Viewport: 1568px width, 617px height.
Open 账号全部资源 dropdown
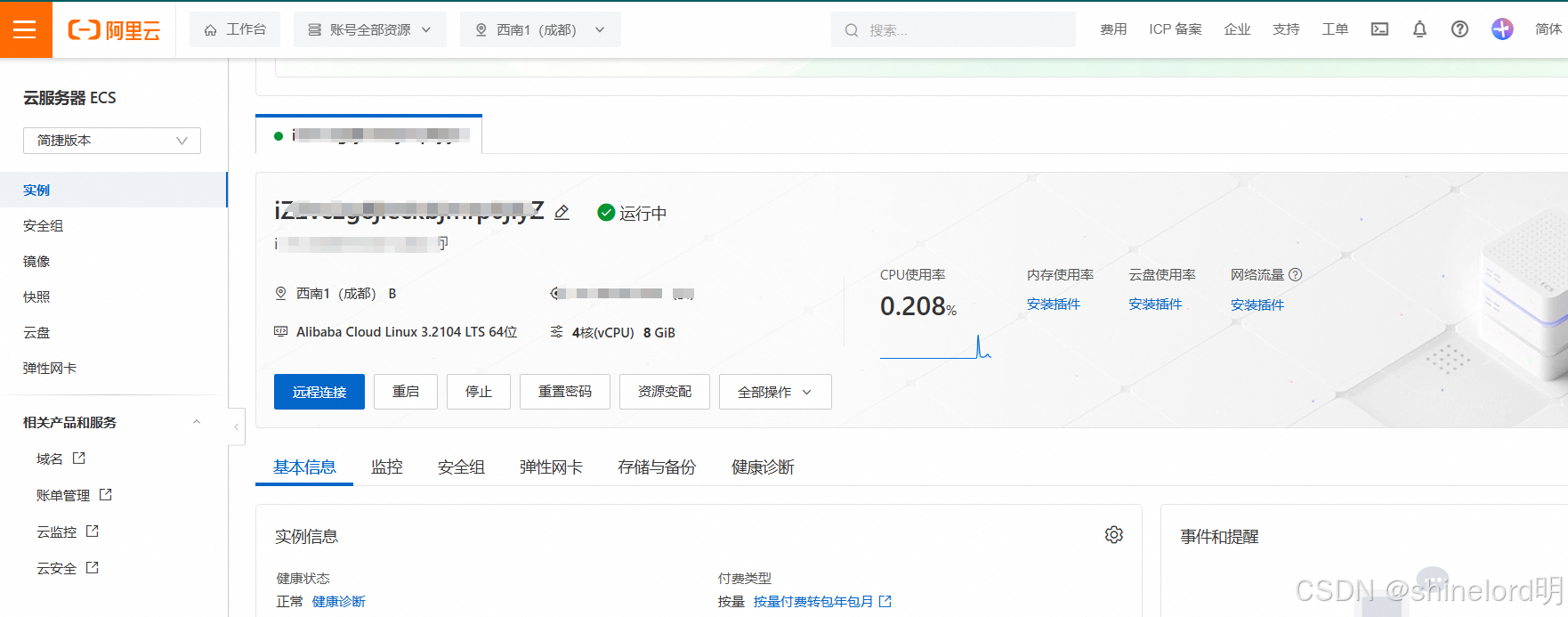point(370,29)
